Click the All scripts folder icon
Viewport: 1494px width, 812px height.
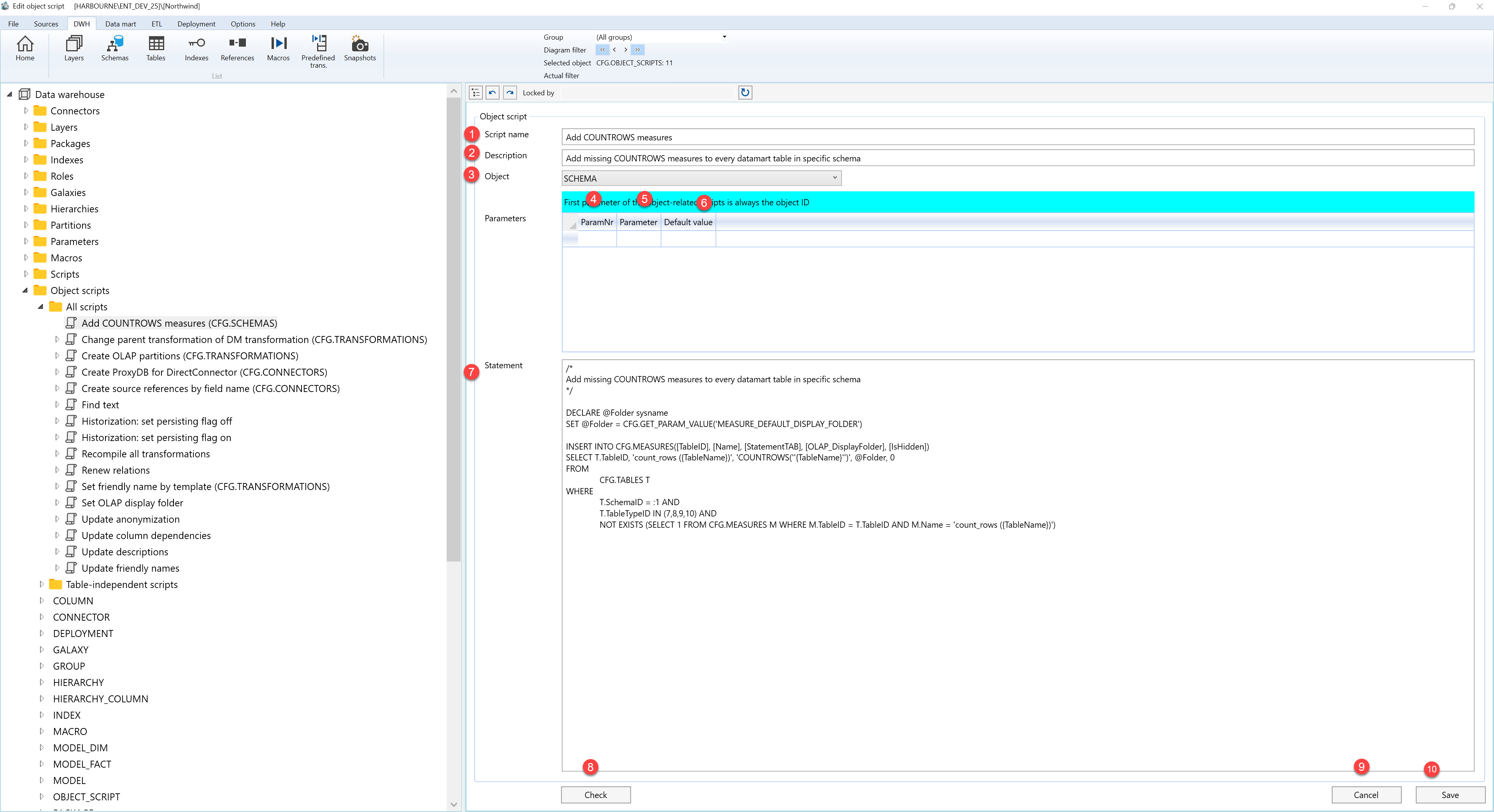(56, 306)
